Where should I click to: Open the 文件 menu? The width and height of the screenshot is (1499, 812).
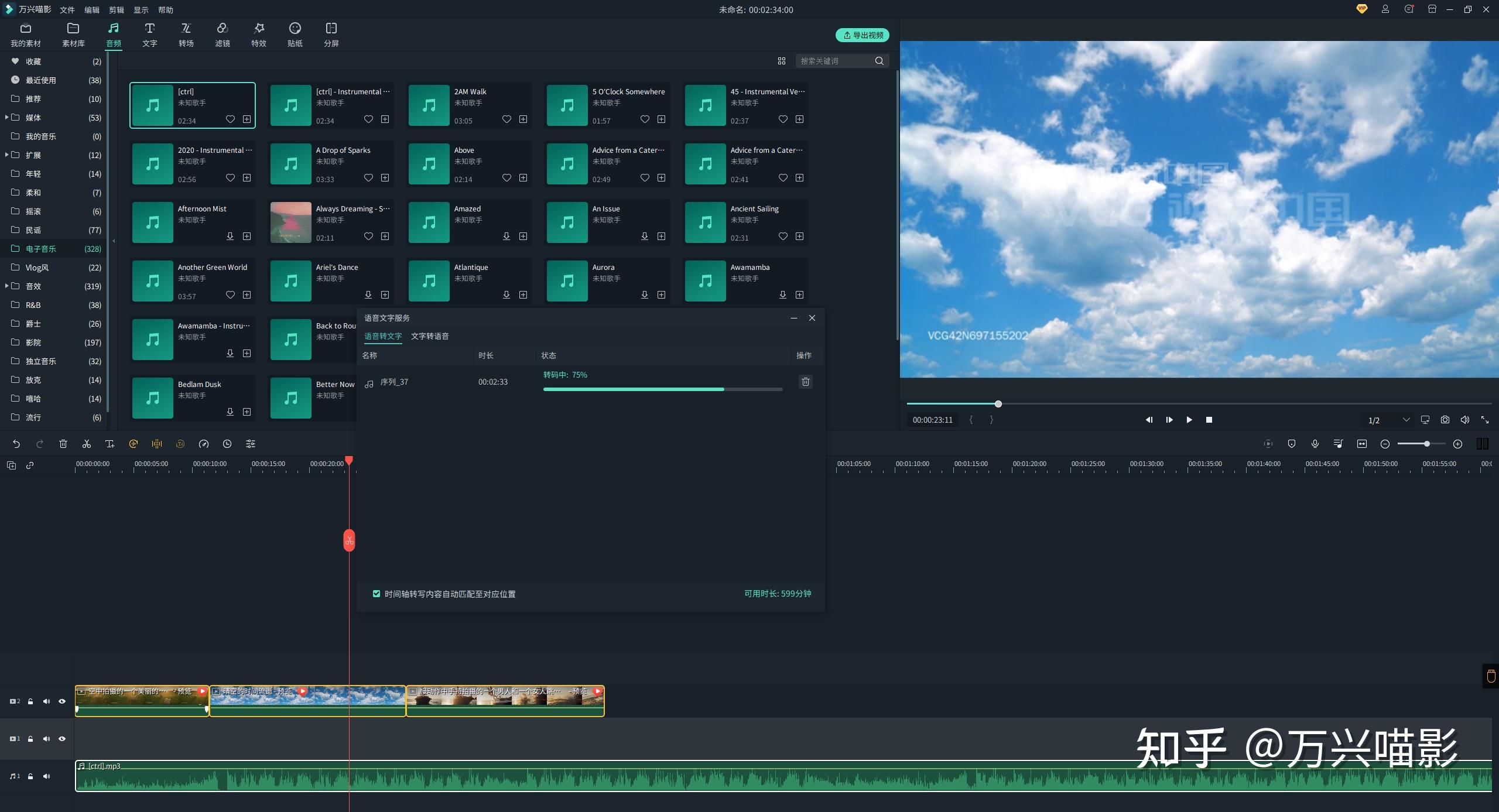point(67,10)
